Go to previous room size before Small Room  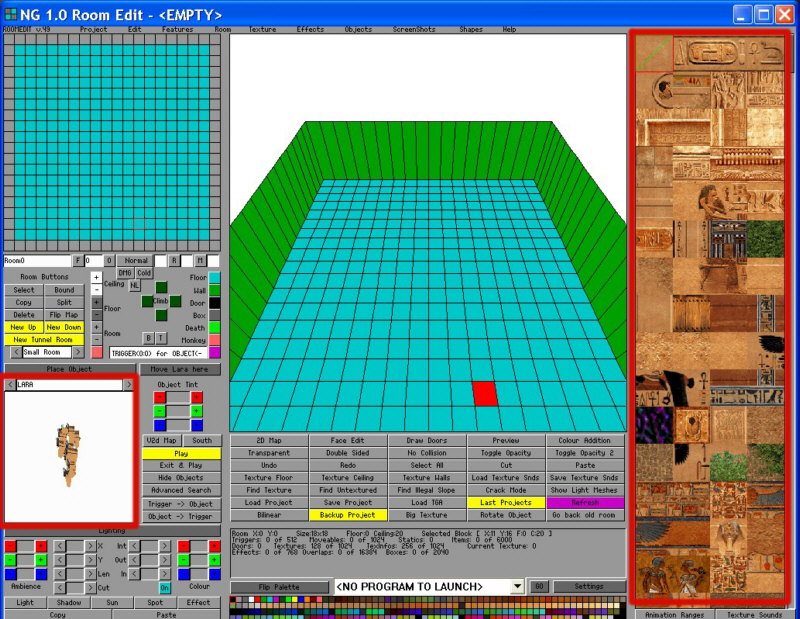[16, 352]
